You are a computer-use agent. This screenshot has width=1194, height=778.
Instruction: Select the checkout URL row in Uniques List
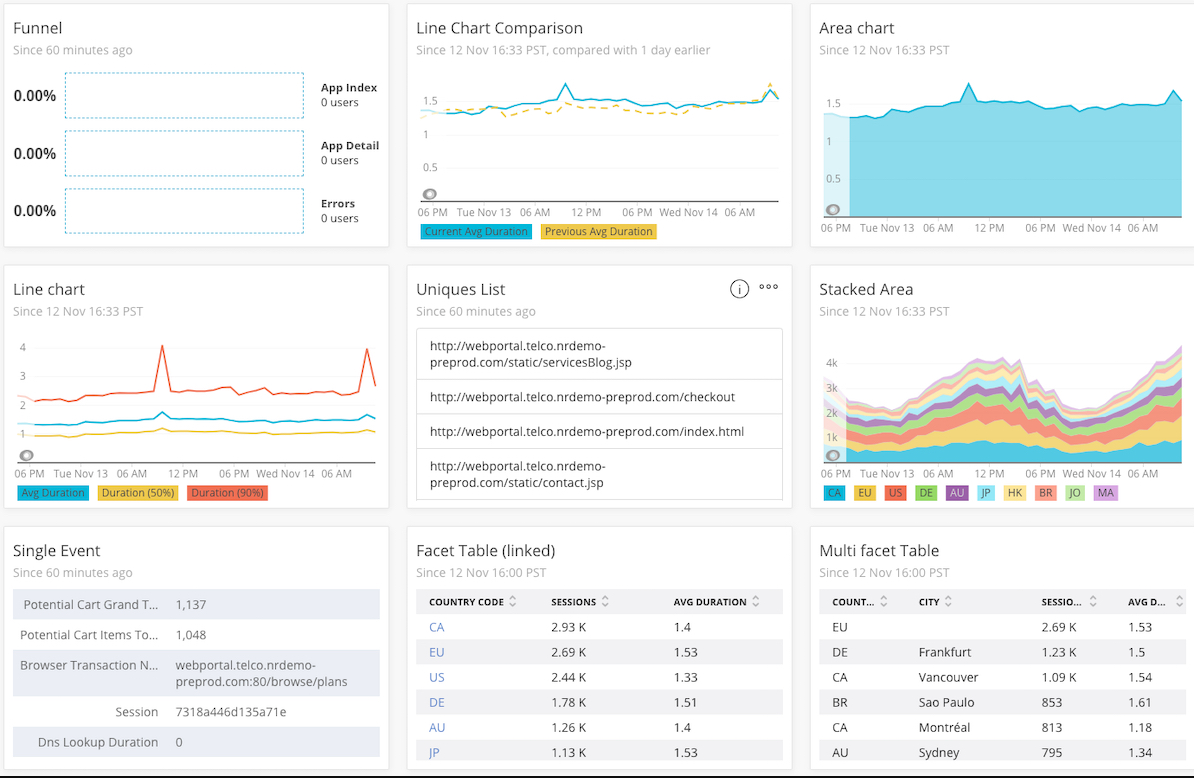coord(599,396)
